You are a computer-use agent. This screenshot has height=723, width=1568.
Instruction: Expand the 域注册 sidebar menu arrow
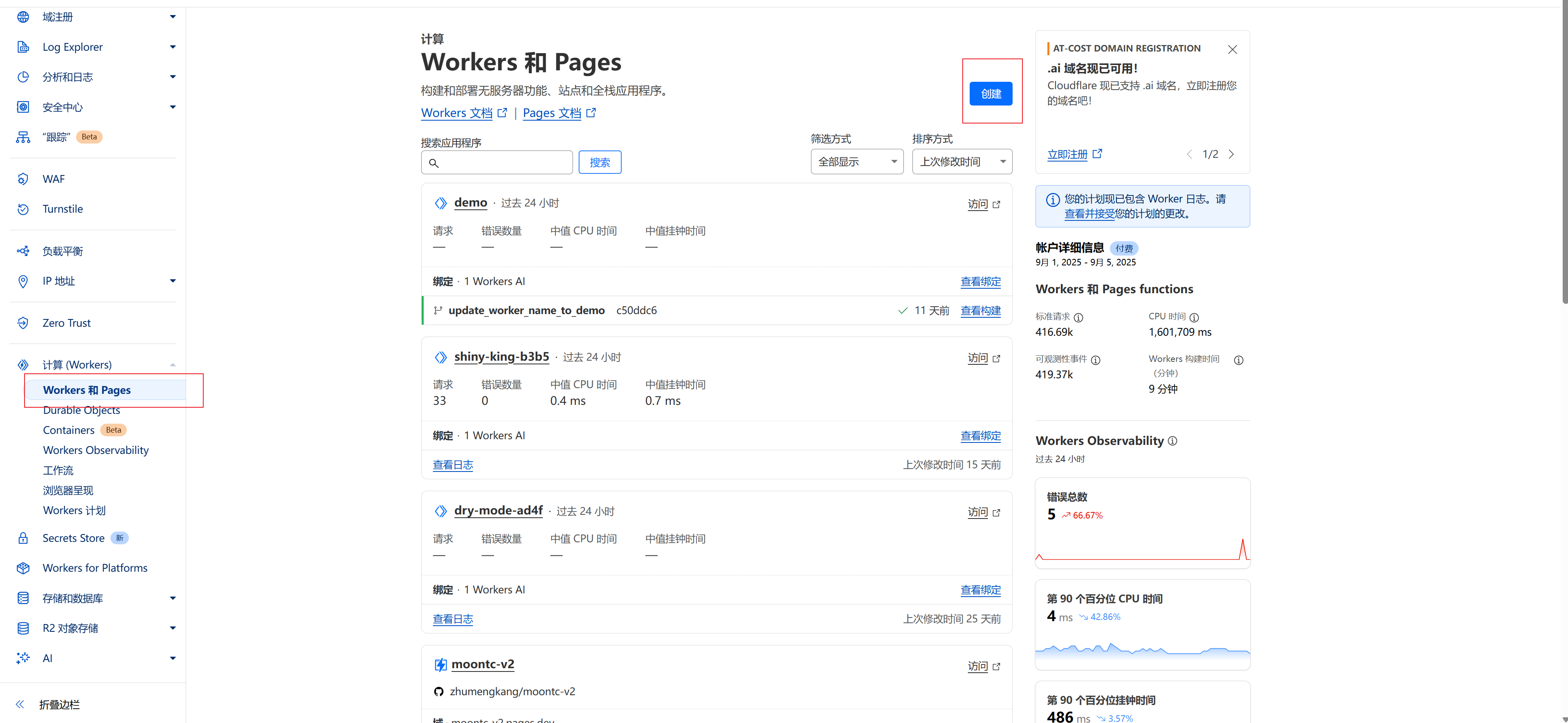[173, 17]
